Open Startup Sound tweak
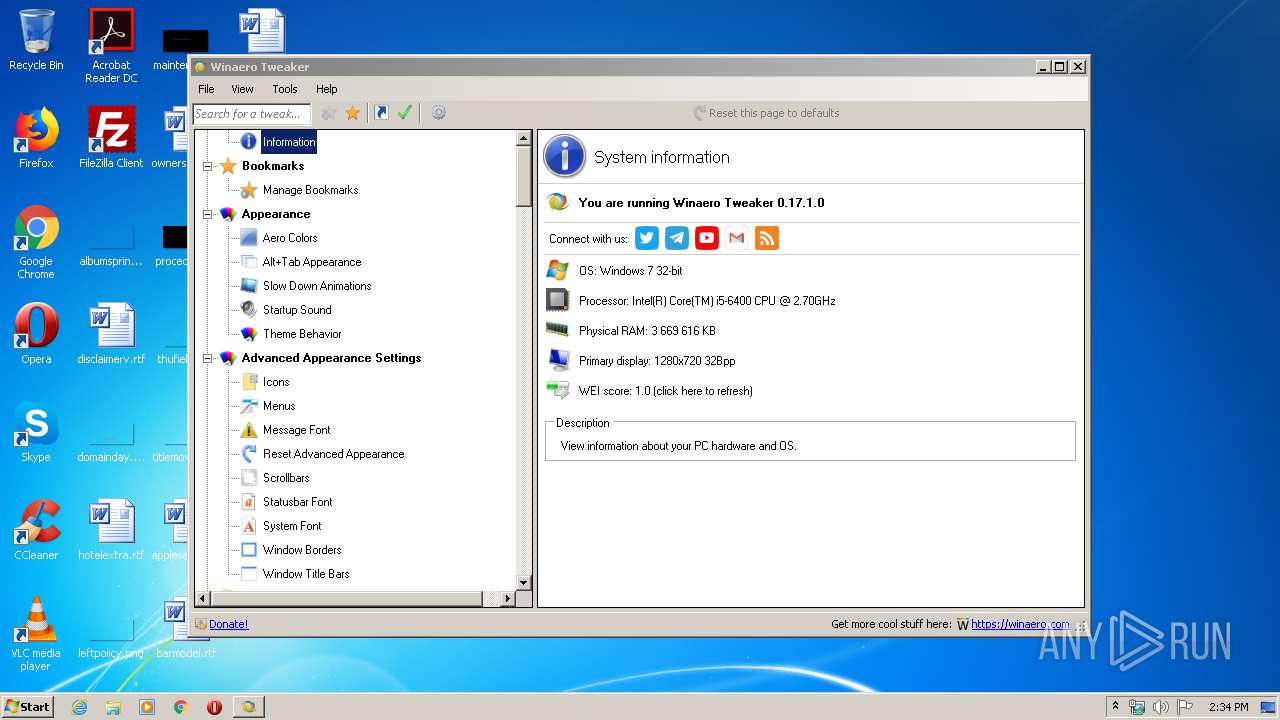The image size is (1280, 720). pyautogui.click(x=297, y=310)
